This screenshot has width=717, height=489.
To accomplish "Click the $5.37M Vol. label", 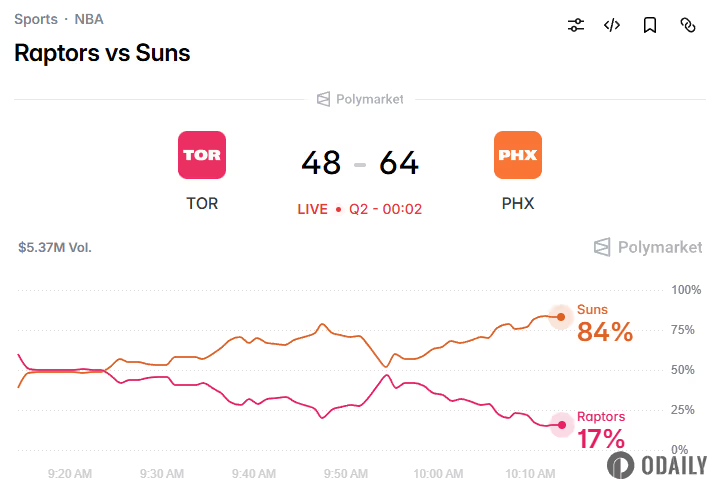I will click(x=55, y=247).
